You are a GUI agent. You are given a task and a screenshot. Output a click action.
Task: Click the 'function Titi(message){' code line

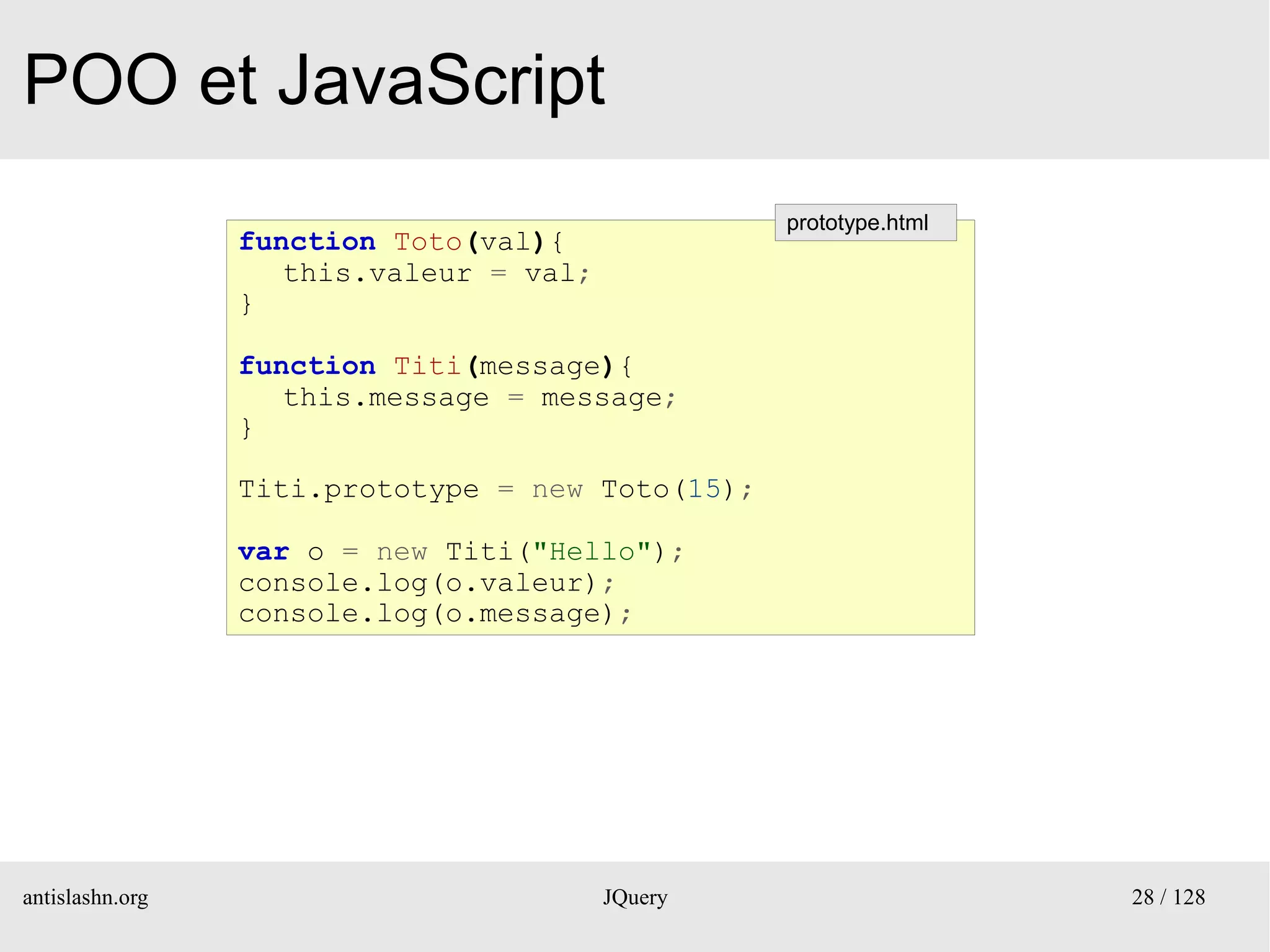[435, 366]
